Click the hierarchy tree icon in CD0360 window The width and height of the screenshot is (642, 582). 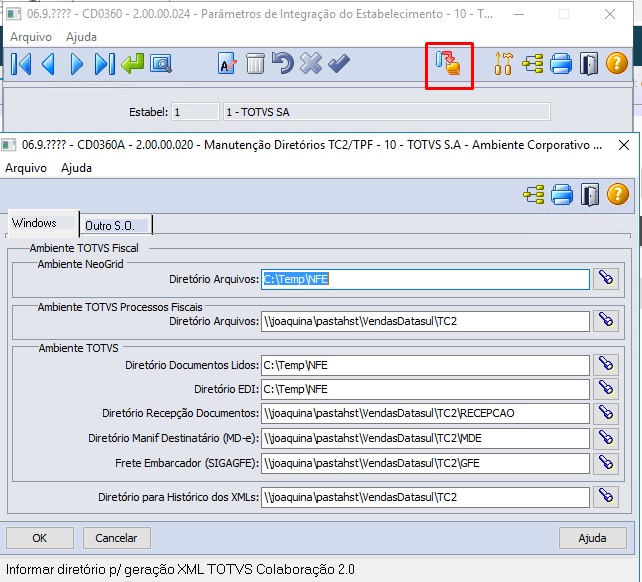pos(532,63)
